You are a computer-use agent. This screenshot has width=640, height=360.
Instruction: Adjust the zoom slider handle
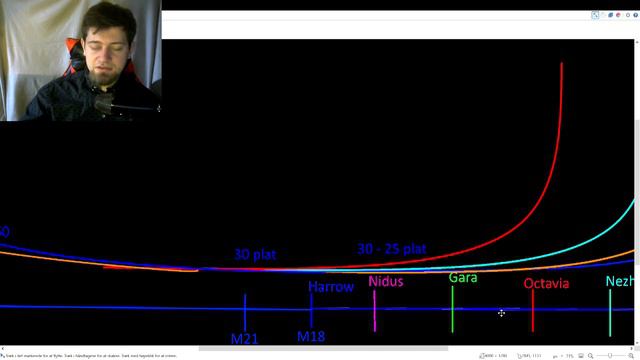(x=610, y=356)
